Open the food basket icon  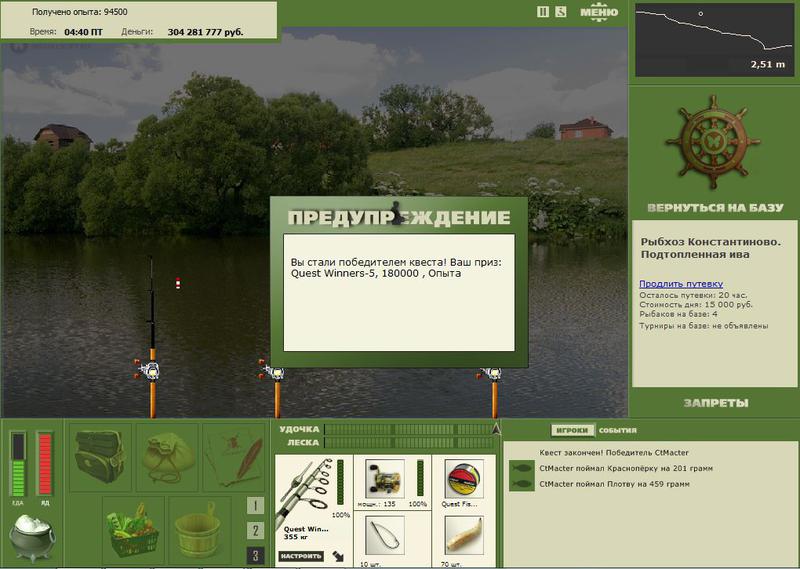pos(133,531)
